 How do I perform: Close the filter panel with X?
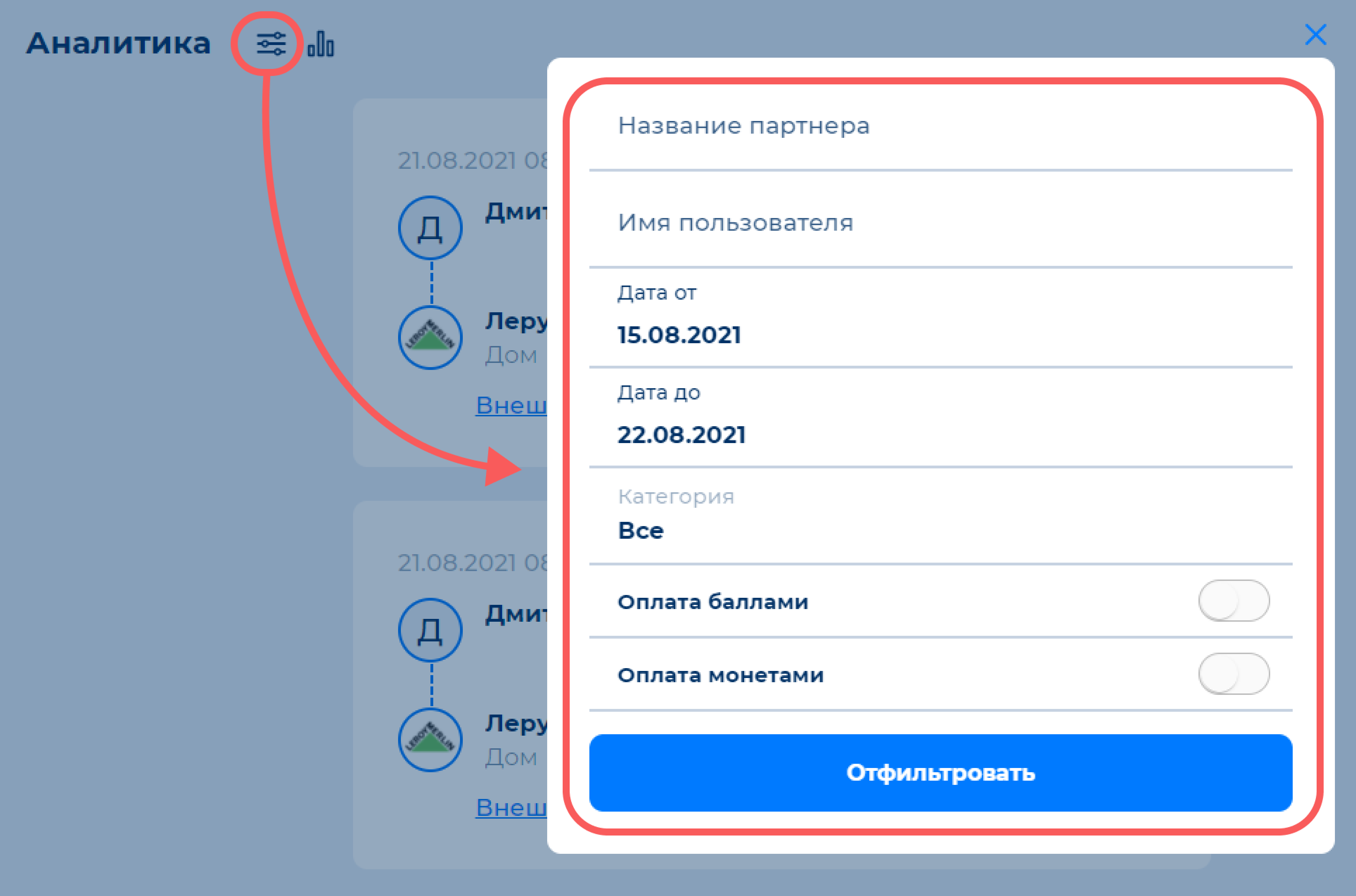click(1316, 35)
